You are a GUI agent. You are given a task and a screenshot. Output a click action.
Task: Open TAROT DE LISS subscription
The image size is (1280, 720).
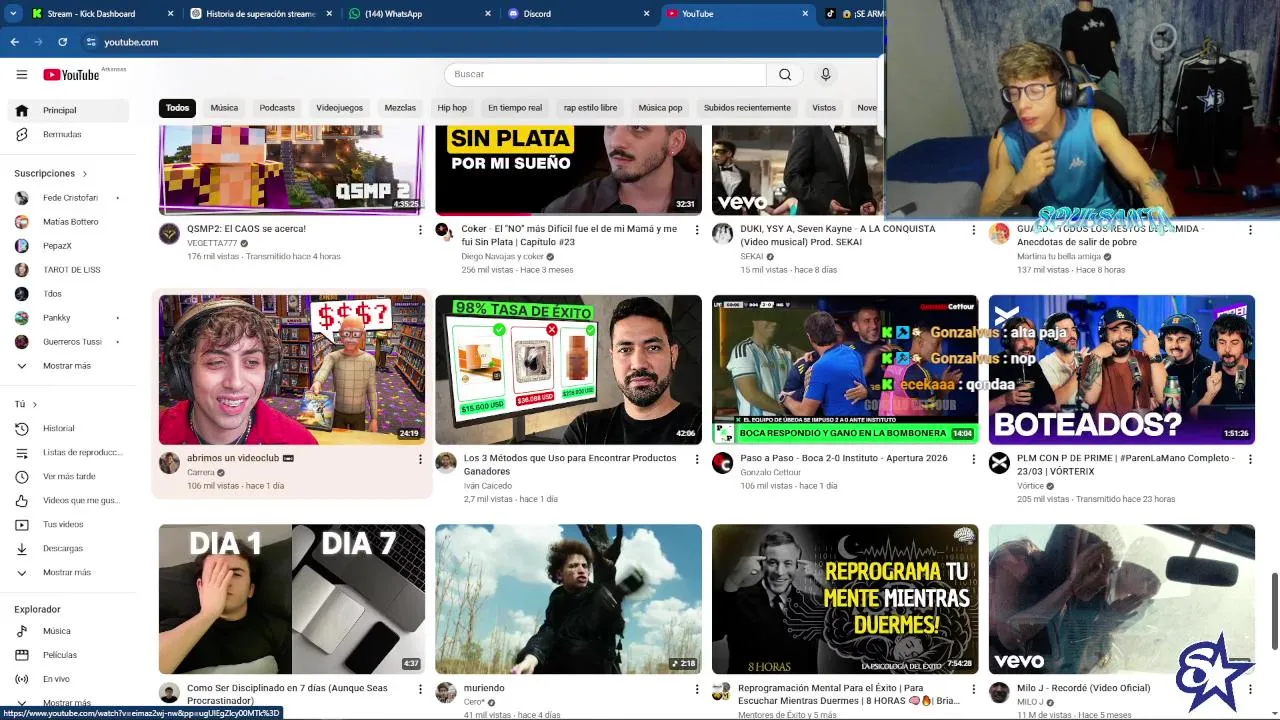point(70,270)
